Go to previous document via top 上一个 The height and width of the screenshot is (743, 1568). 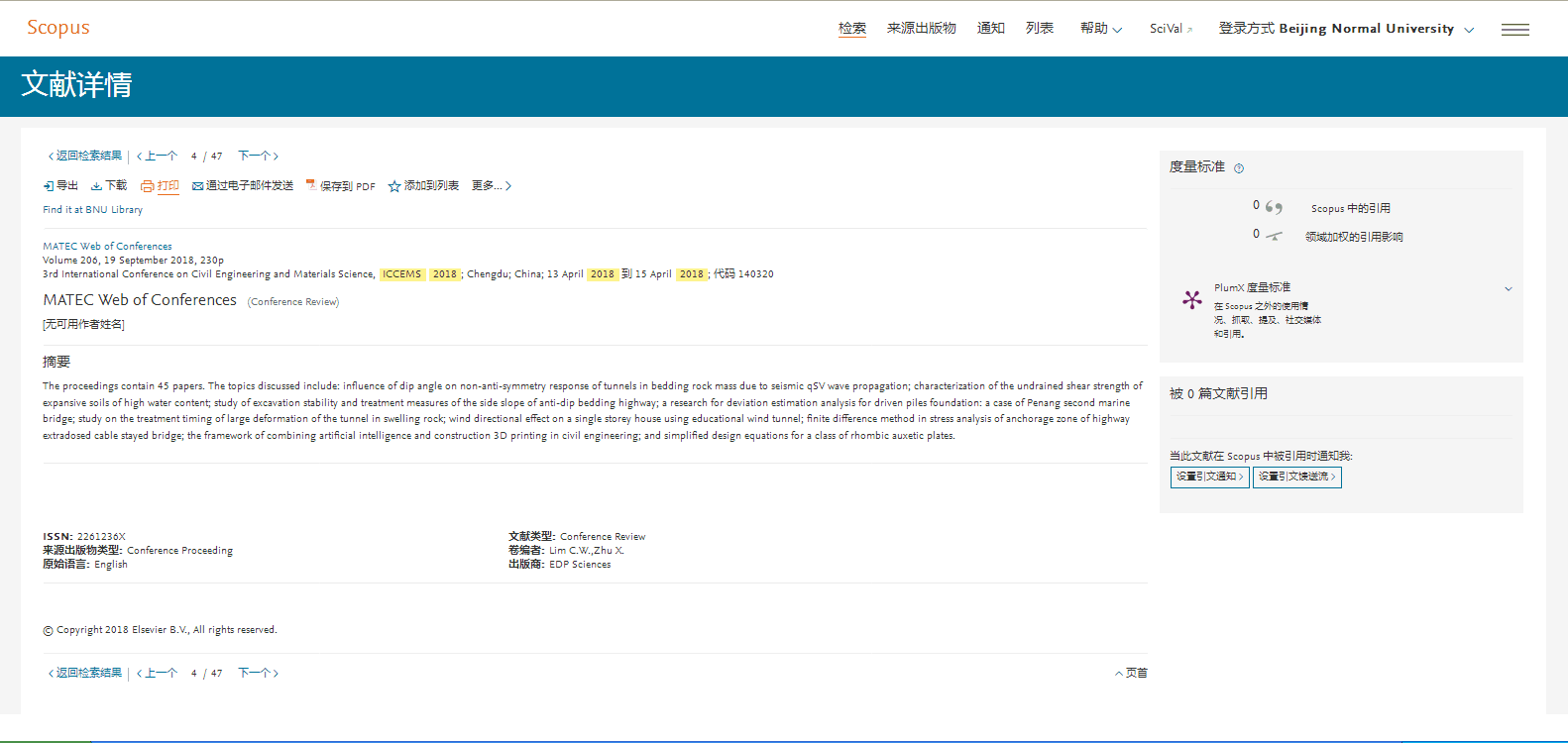click(x=157, y=157)
